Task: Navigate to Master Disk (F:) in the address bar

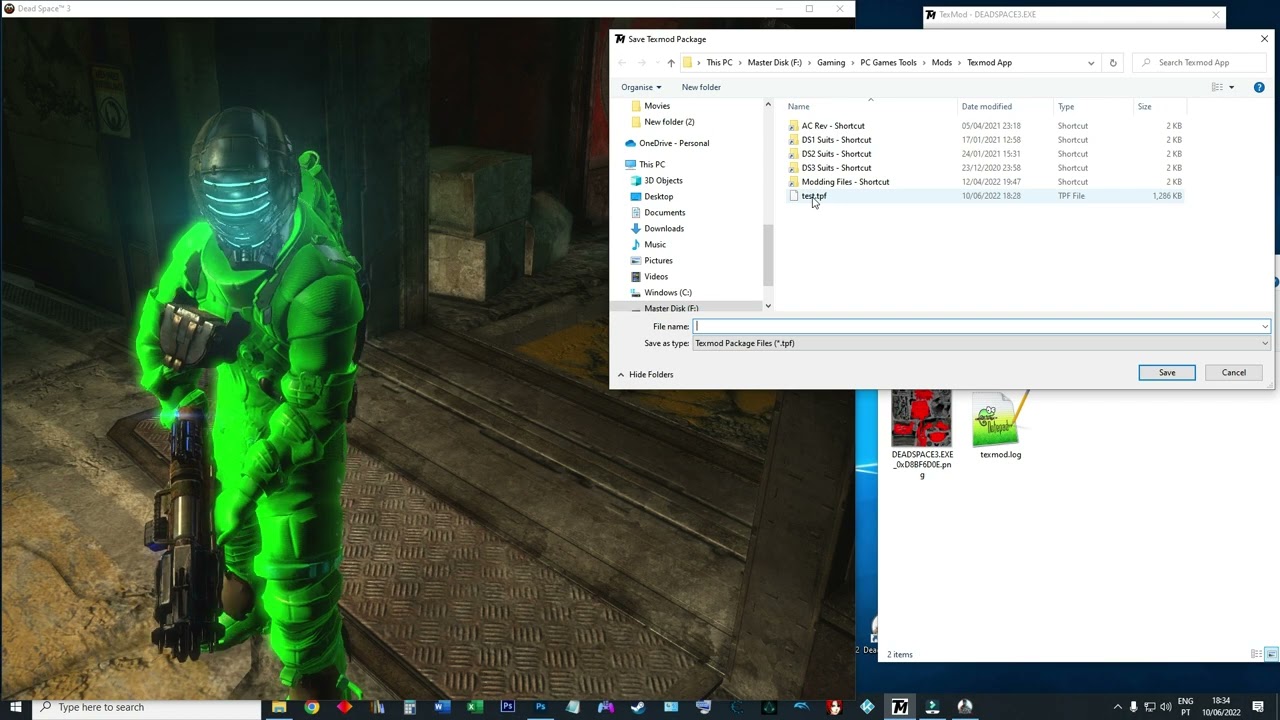Action: click(775, 62)
